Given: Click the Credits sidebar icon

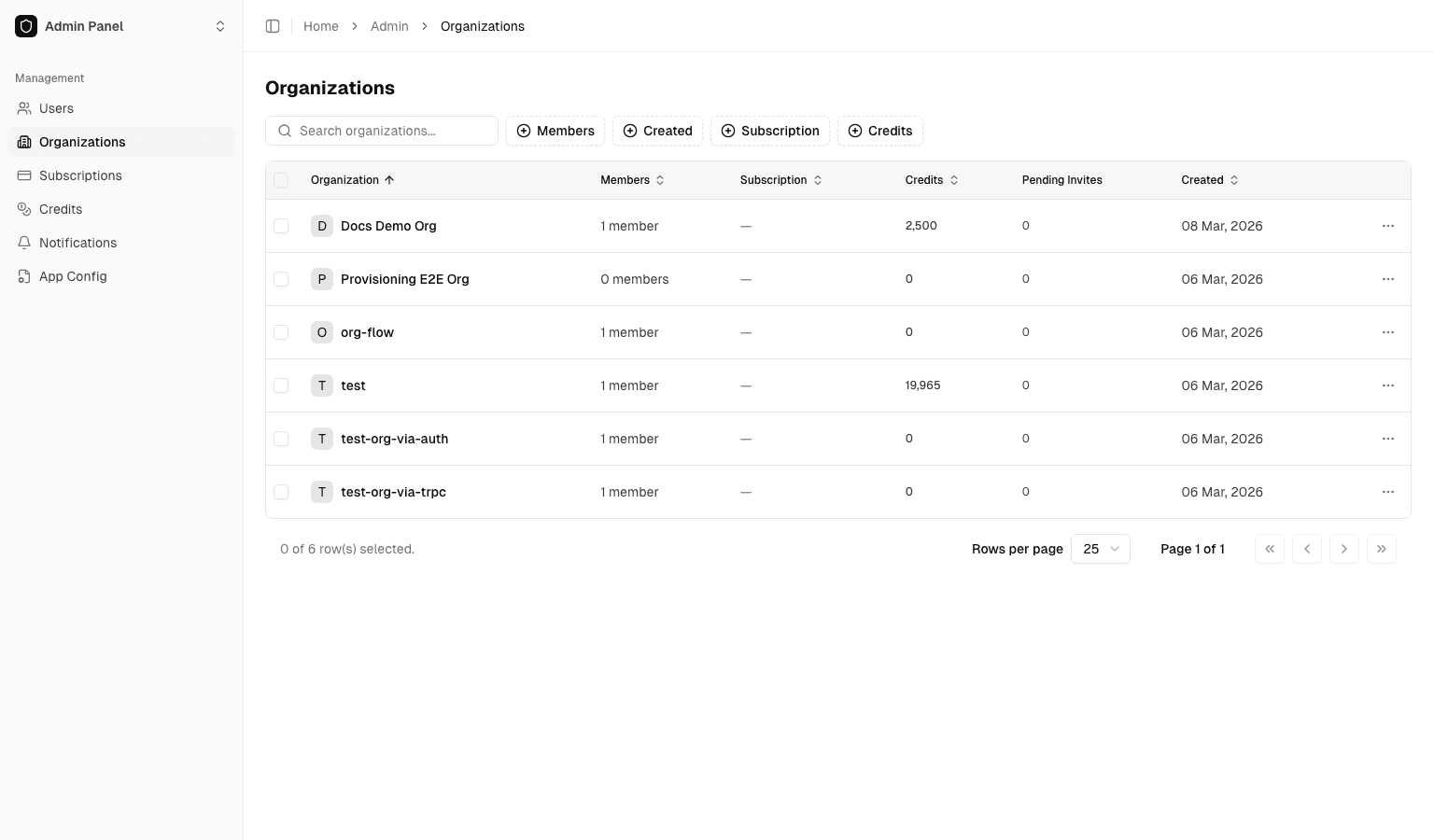Looking at the screenshot, I should click(23, 209).
